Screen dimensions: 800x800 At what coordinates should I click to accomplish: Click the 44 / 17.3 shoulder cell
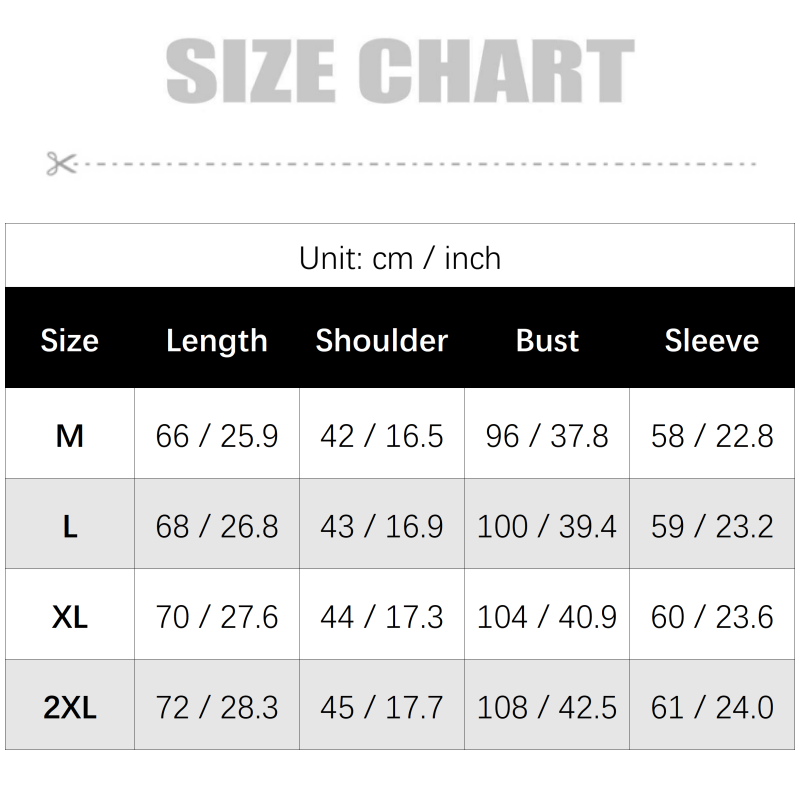point(382,617)
